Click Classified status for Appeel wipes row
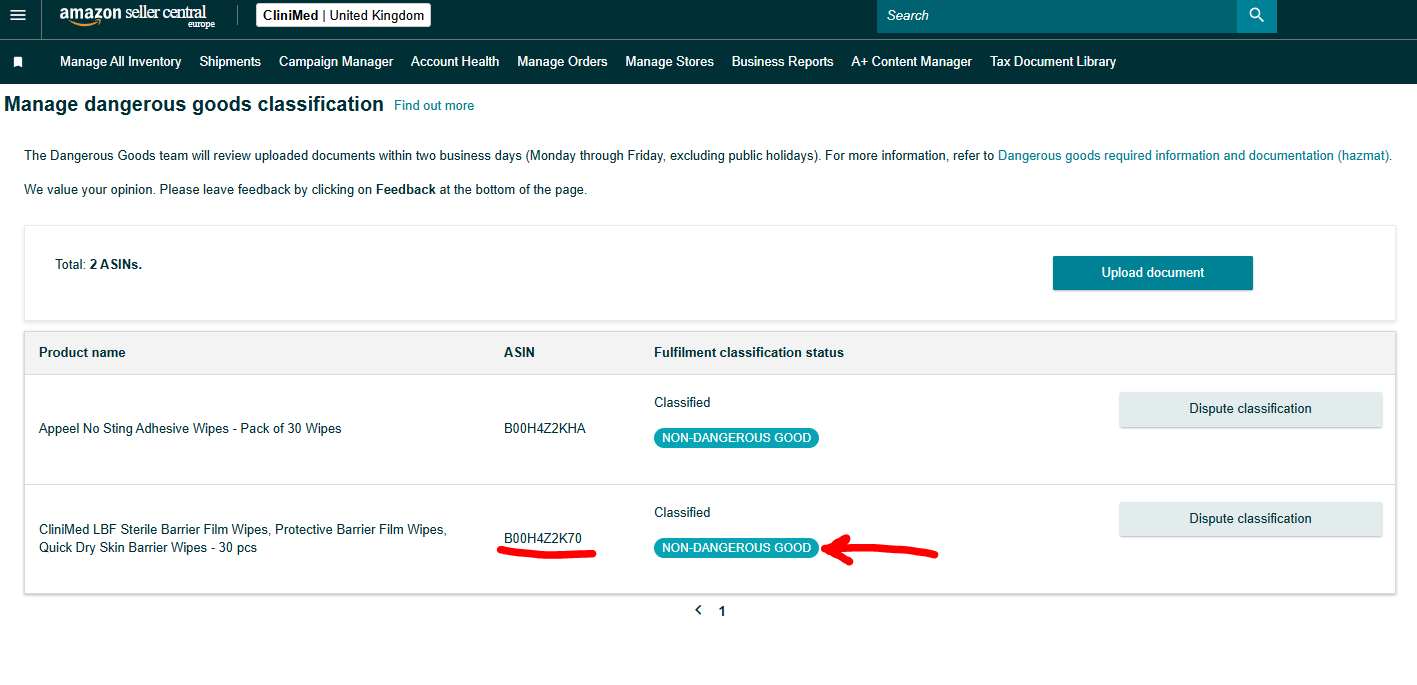This screenshot has width=1417, height=685. tap(682, 403)
